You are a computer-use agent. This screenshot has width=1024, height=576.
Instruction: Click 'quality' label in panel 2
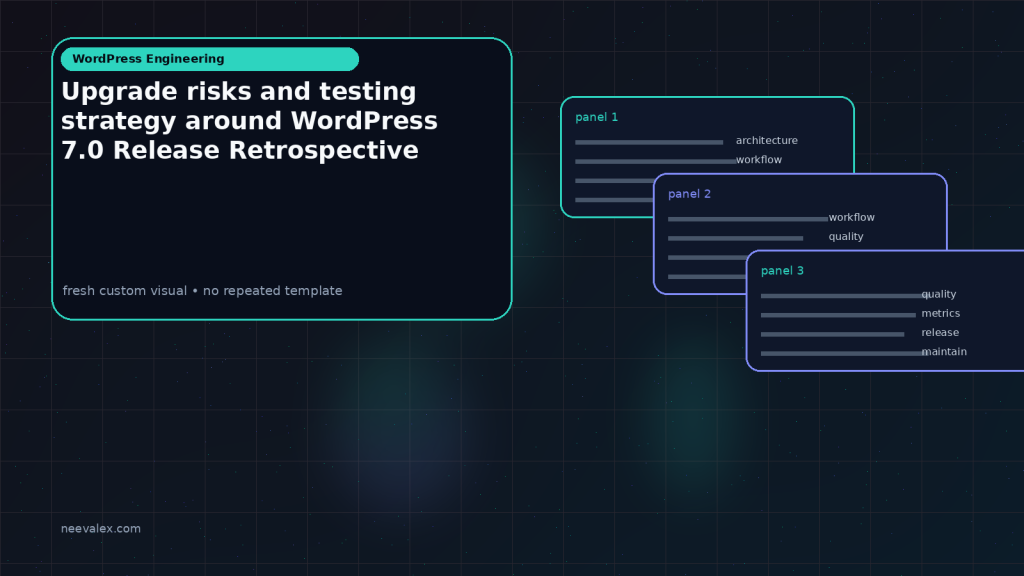click(846, 236)
